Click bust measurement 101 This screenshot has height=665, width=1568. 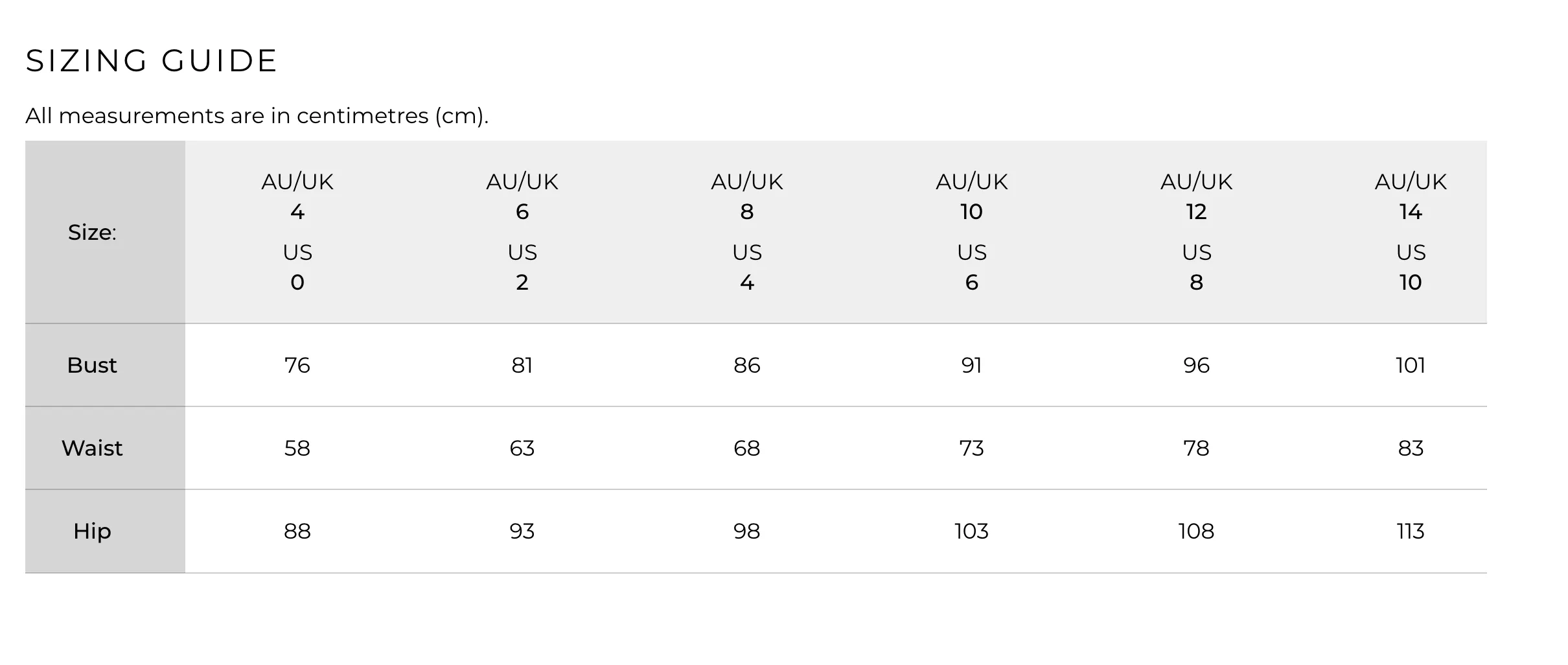(1411, 366)
